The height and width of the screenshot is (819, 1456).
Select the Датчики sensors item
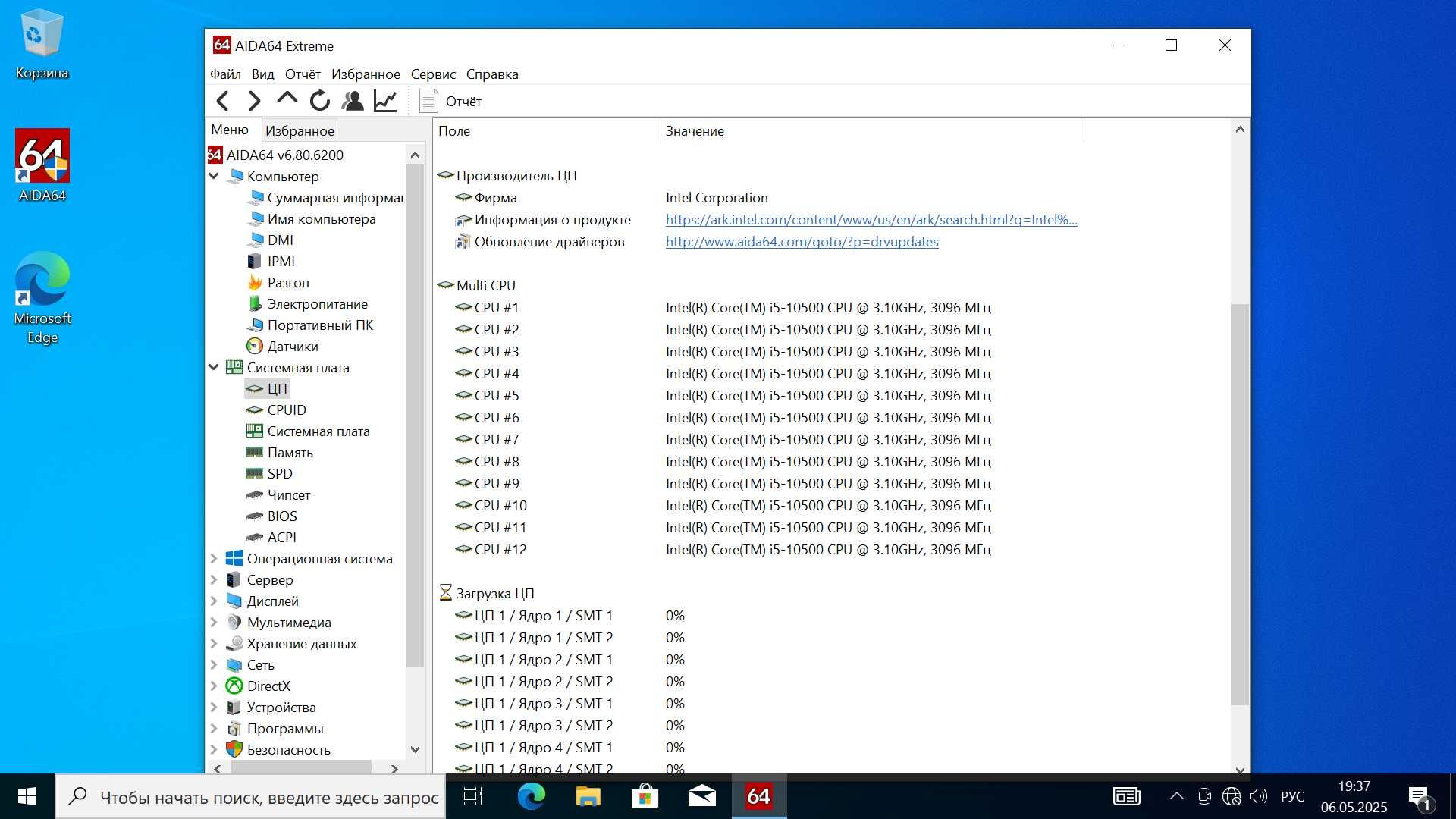(293, 347)
